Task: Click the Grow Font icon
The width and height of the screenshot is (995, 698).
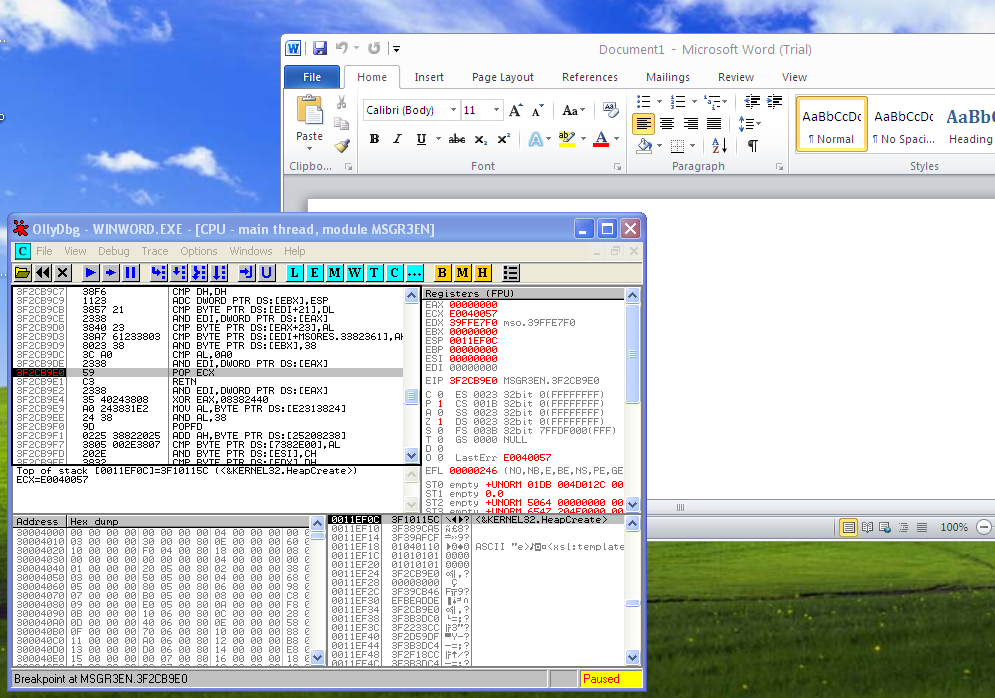Action: pos(516,110)
